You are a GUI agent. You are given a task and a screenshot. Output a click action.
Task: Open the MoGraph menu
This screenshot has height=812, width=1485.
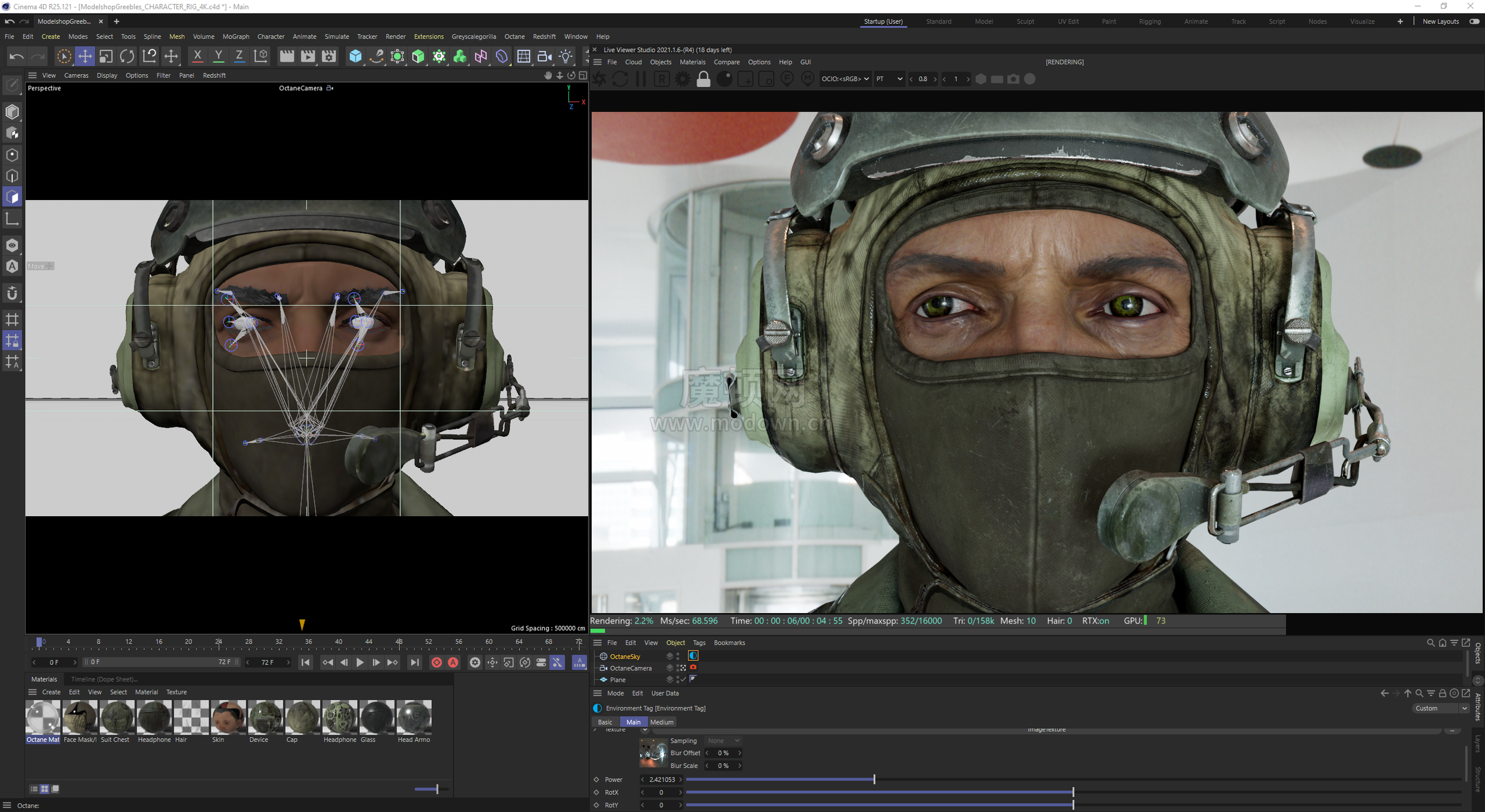pyautogui.click(x=236, y=37)
